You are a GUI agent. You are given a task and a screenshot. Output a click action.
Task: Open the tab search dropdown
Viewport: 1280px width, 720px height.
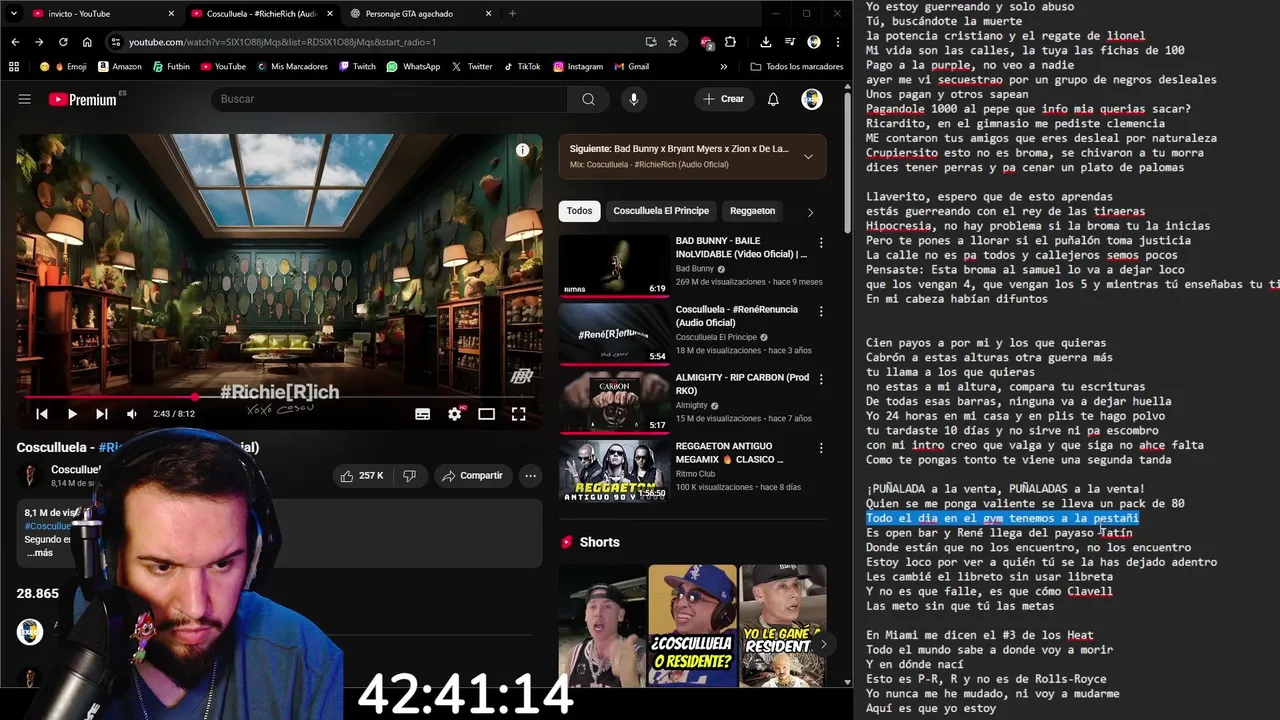tap(13, 14)
